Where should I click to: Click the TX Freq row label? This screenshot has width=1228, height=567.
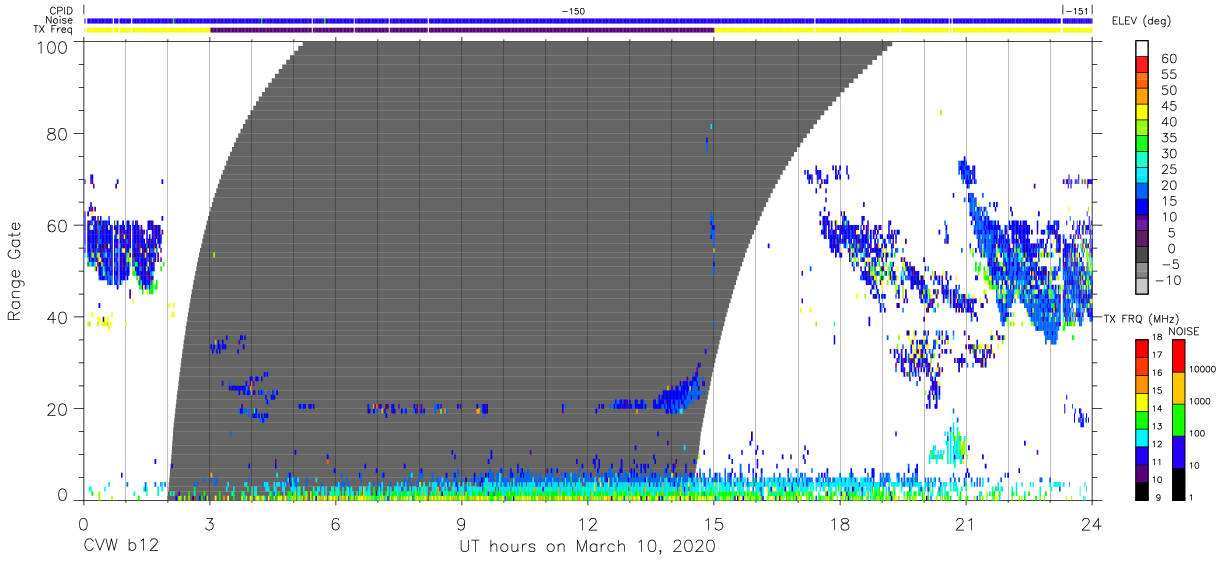click(54, 30)
